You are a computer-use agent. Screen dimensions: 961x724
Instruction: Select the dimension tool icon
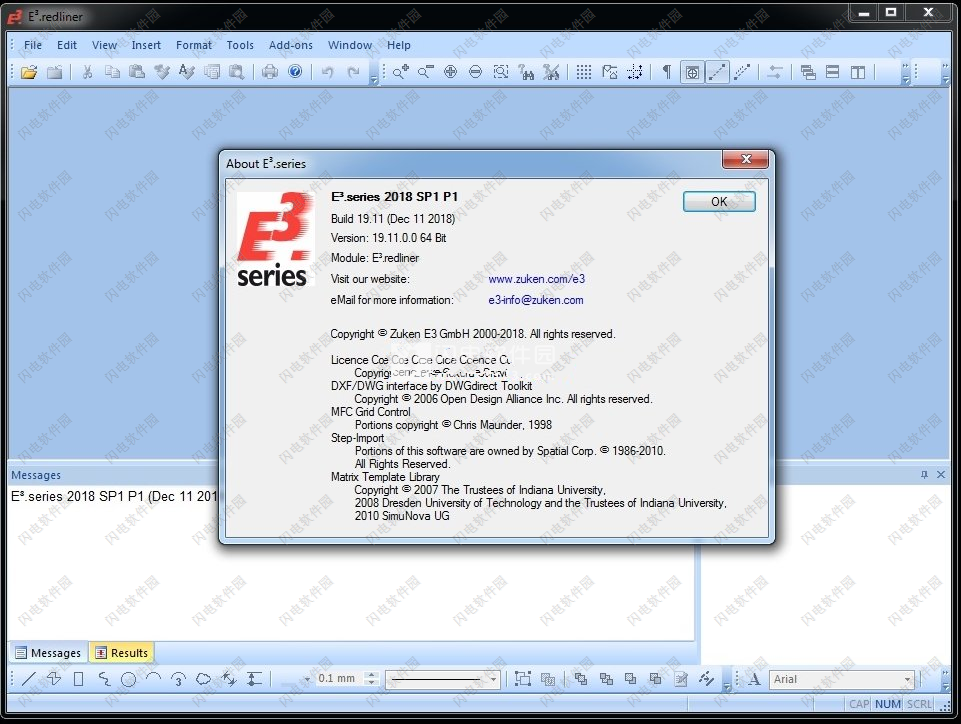[x=253, y=679]
